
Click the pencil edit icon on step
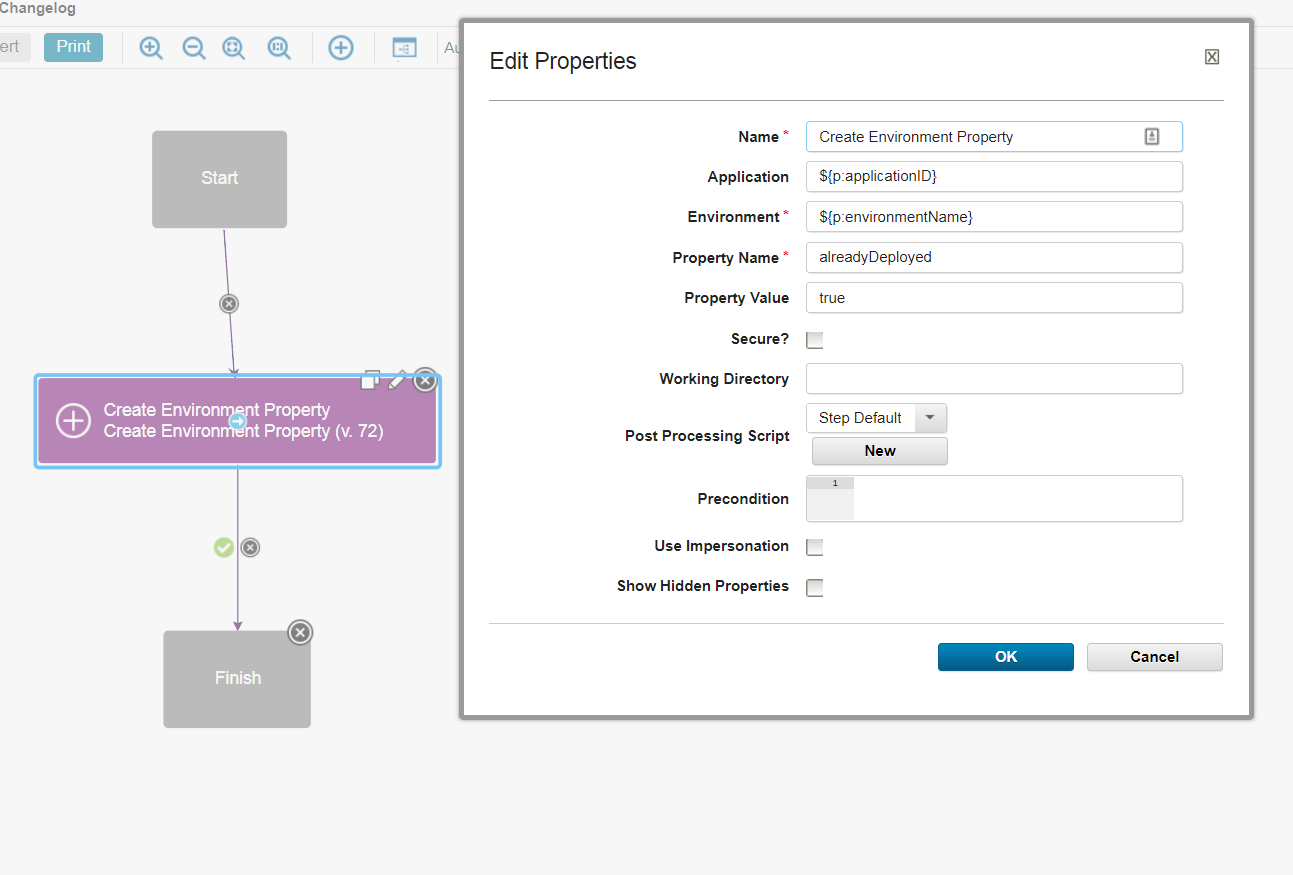(x=397, y=380)
